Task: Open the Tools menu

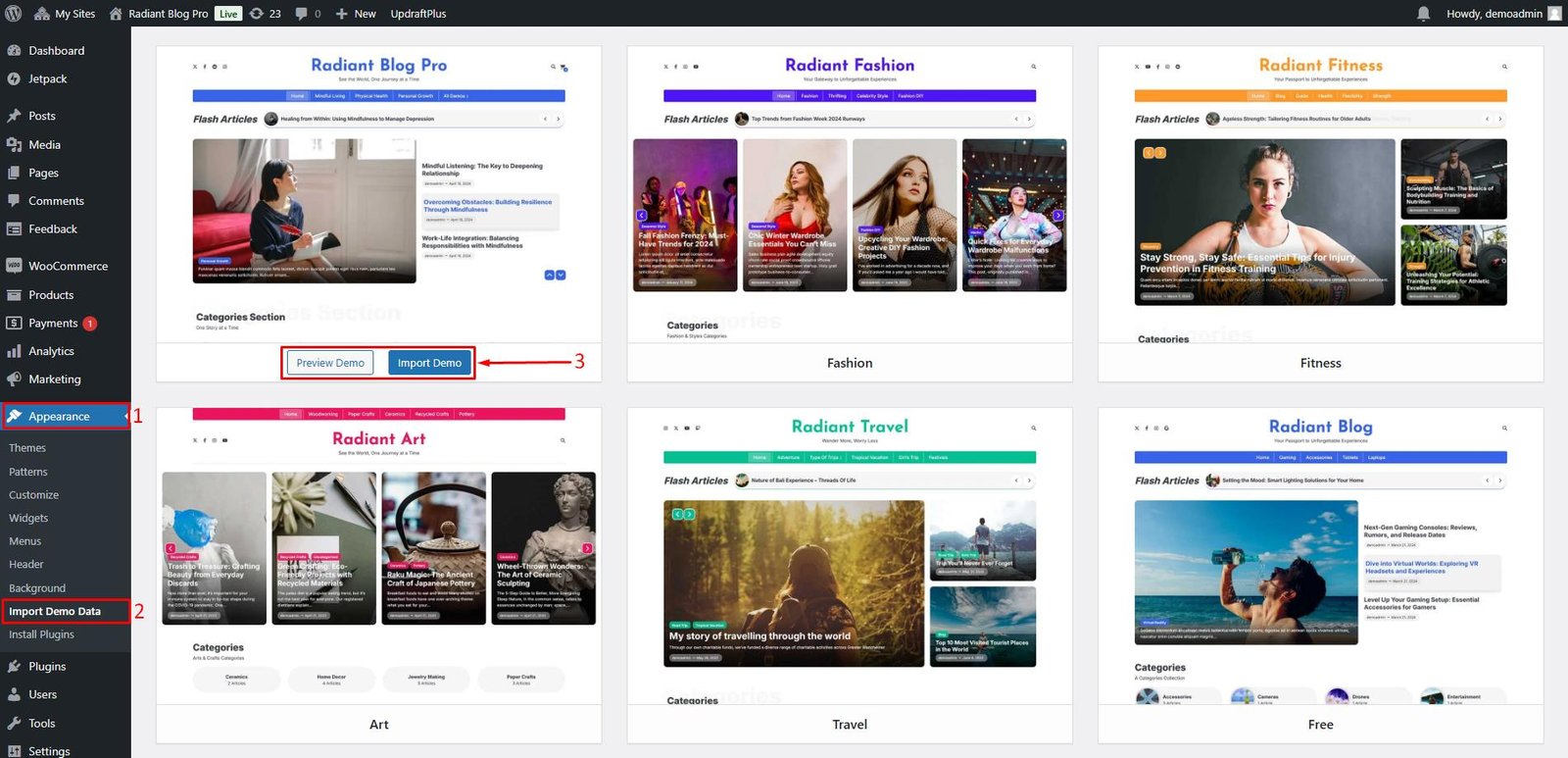Action: [x=41, y=724]
